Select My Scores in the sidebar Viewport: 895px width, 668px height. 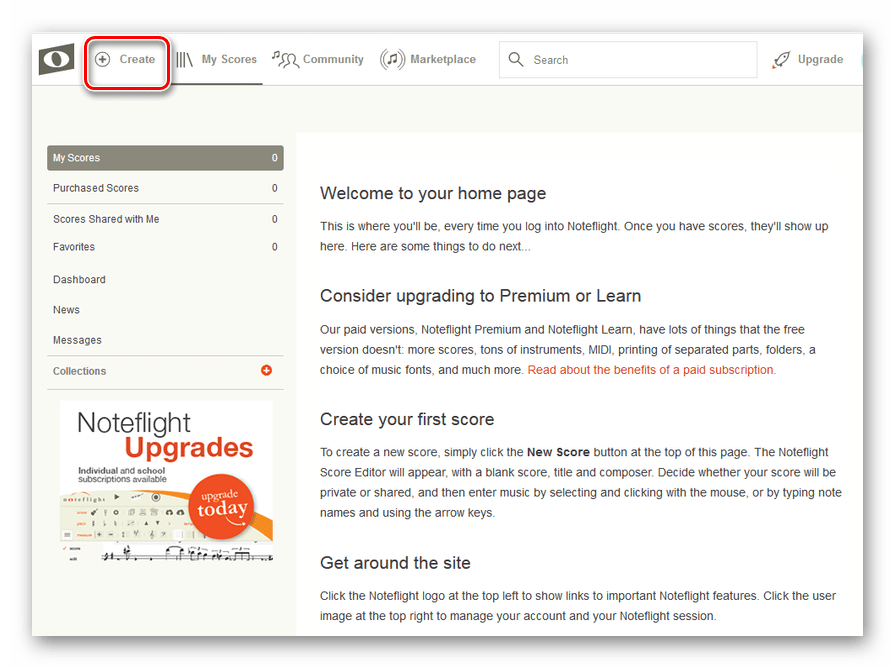click(x=165, y=158)
